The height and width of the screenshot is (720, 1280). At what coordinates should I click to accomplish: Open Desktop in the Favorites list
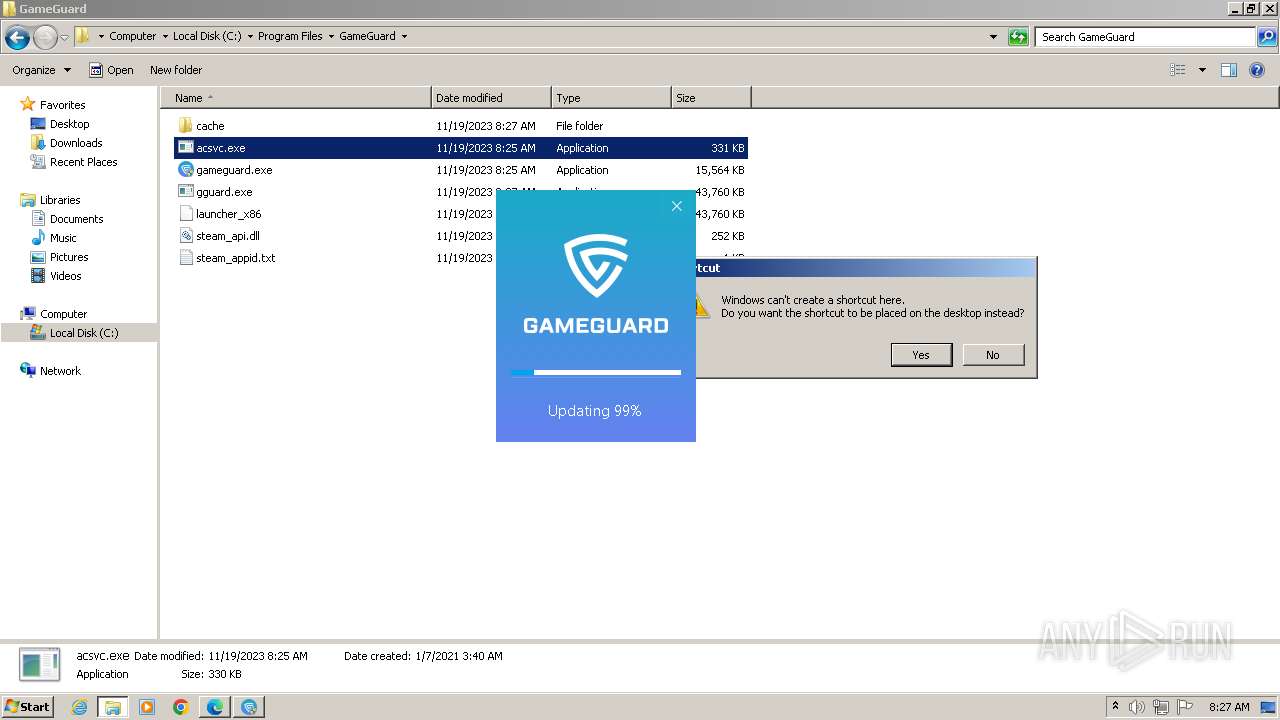pos(69,124)
